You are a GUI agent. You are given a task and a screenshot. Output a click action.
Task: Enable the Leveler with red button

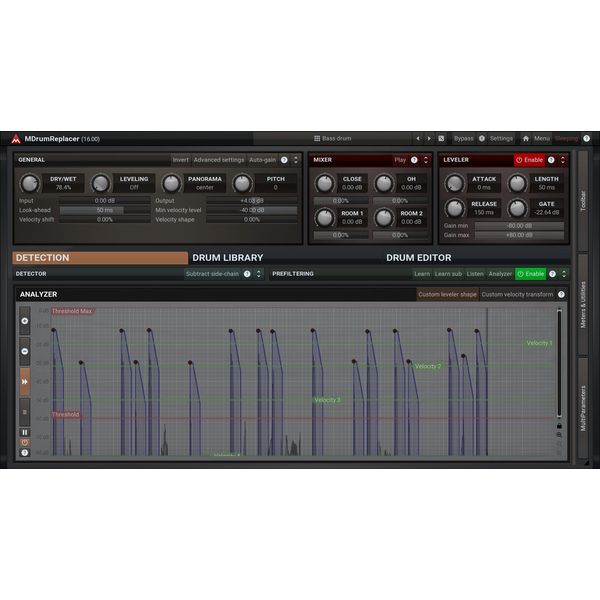pos(530,160)
